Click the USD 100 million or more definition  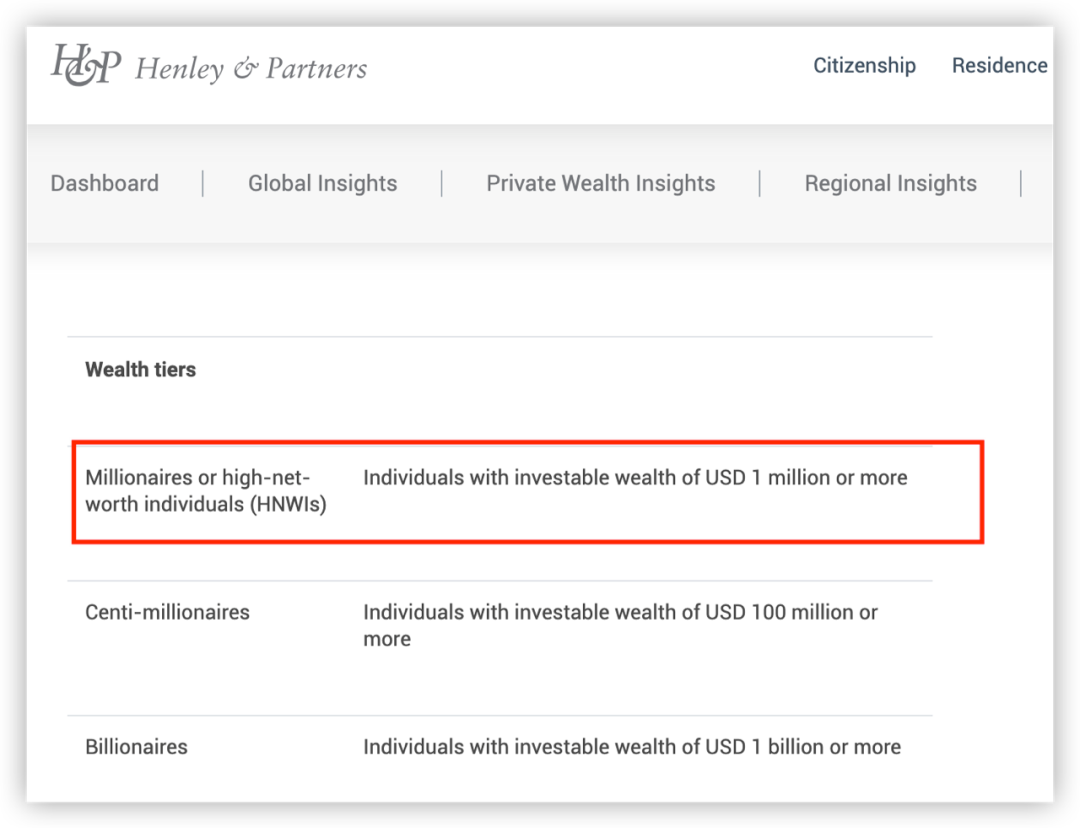click(x=621, y=625)
